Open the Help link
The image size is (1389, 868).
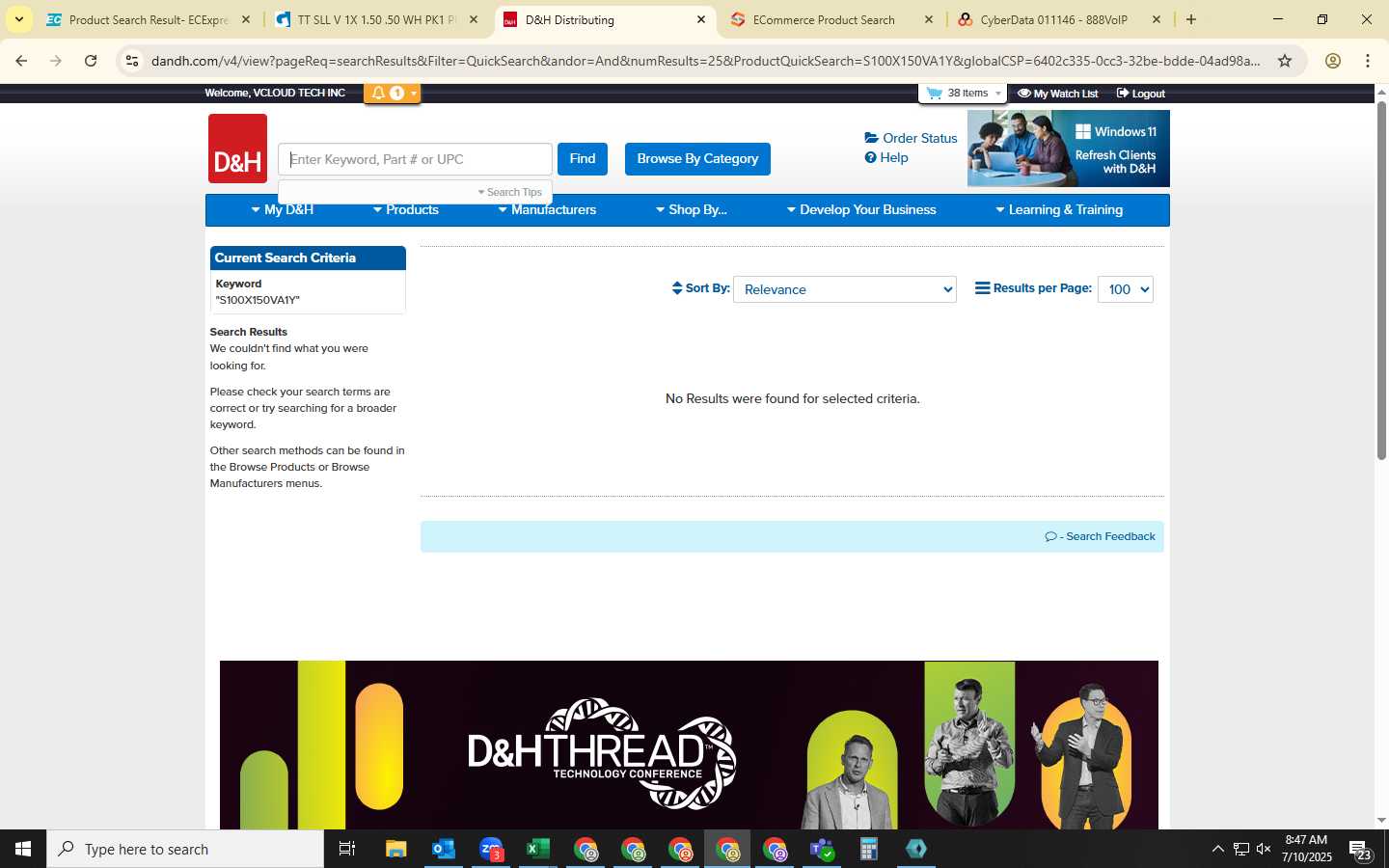(886, 157)
